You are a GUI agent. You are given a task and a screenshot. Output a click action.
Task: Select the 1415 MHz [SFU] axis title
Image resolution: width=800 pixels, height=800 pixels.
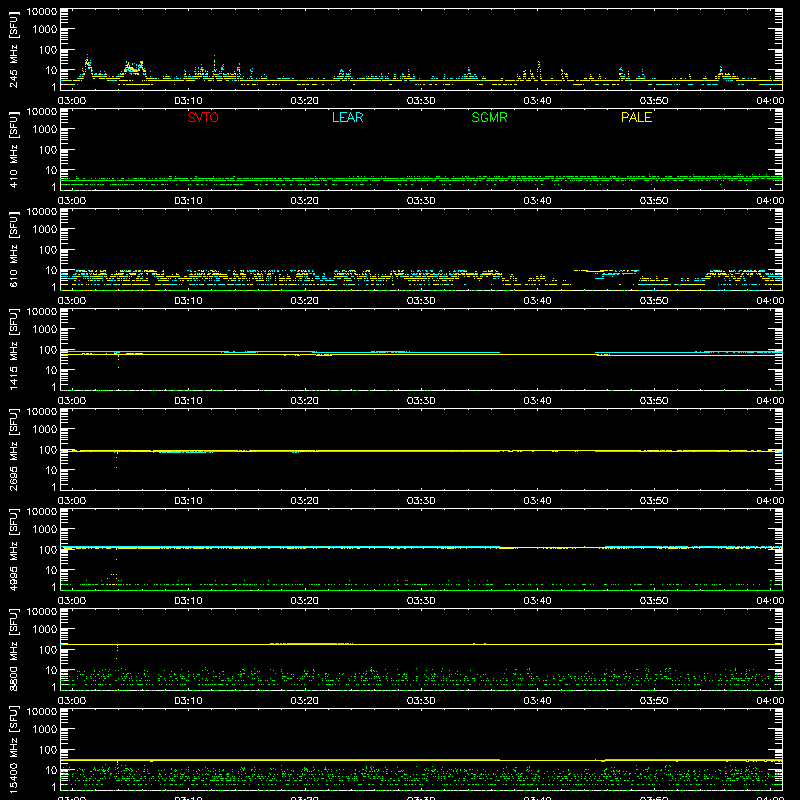pyautogui.click(x=13, y=350)
